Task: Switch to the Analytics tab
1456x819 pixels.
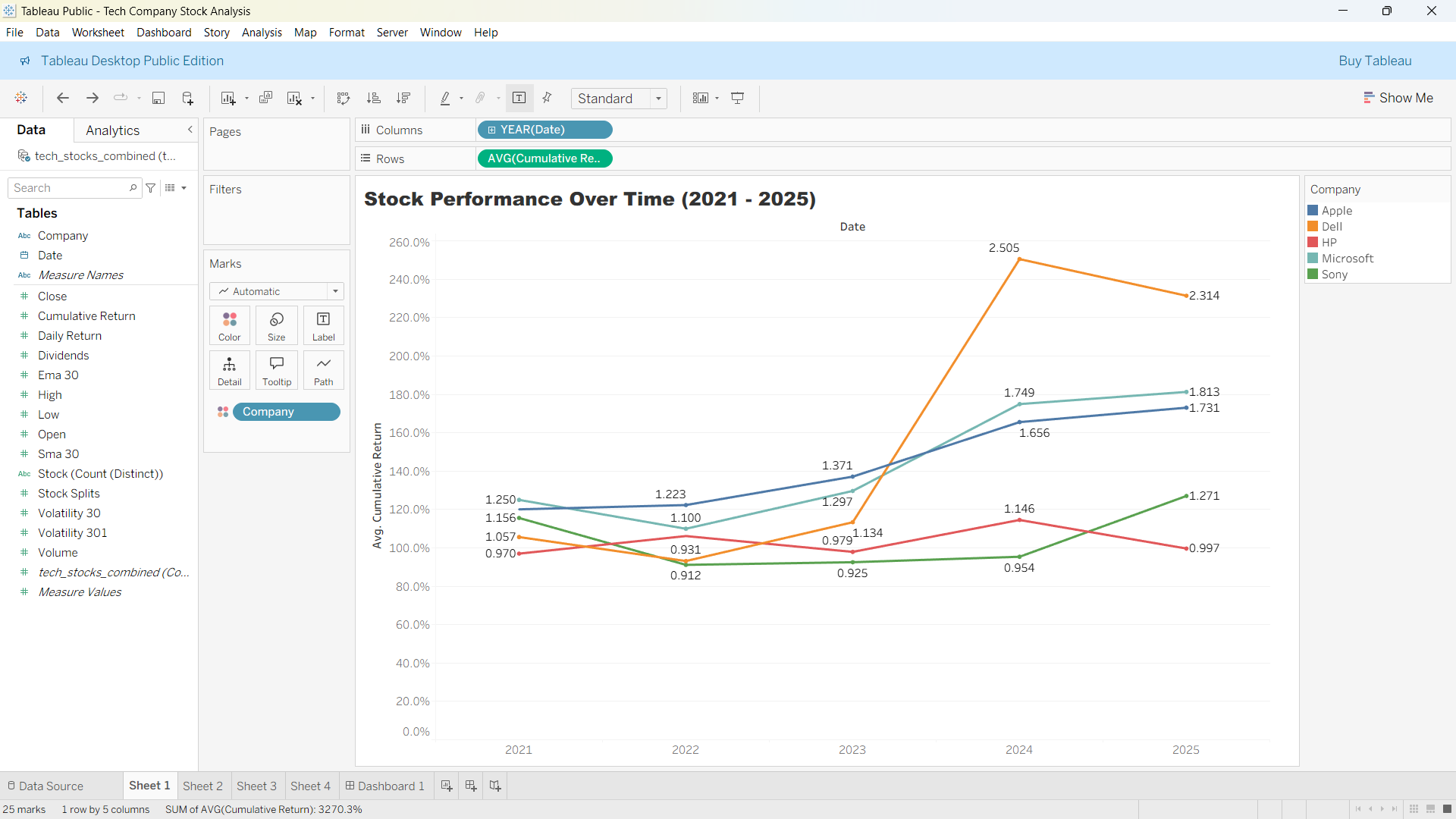Action: 112,130
